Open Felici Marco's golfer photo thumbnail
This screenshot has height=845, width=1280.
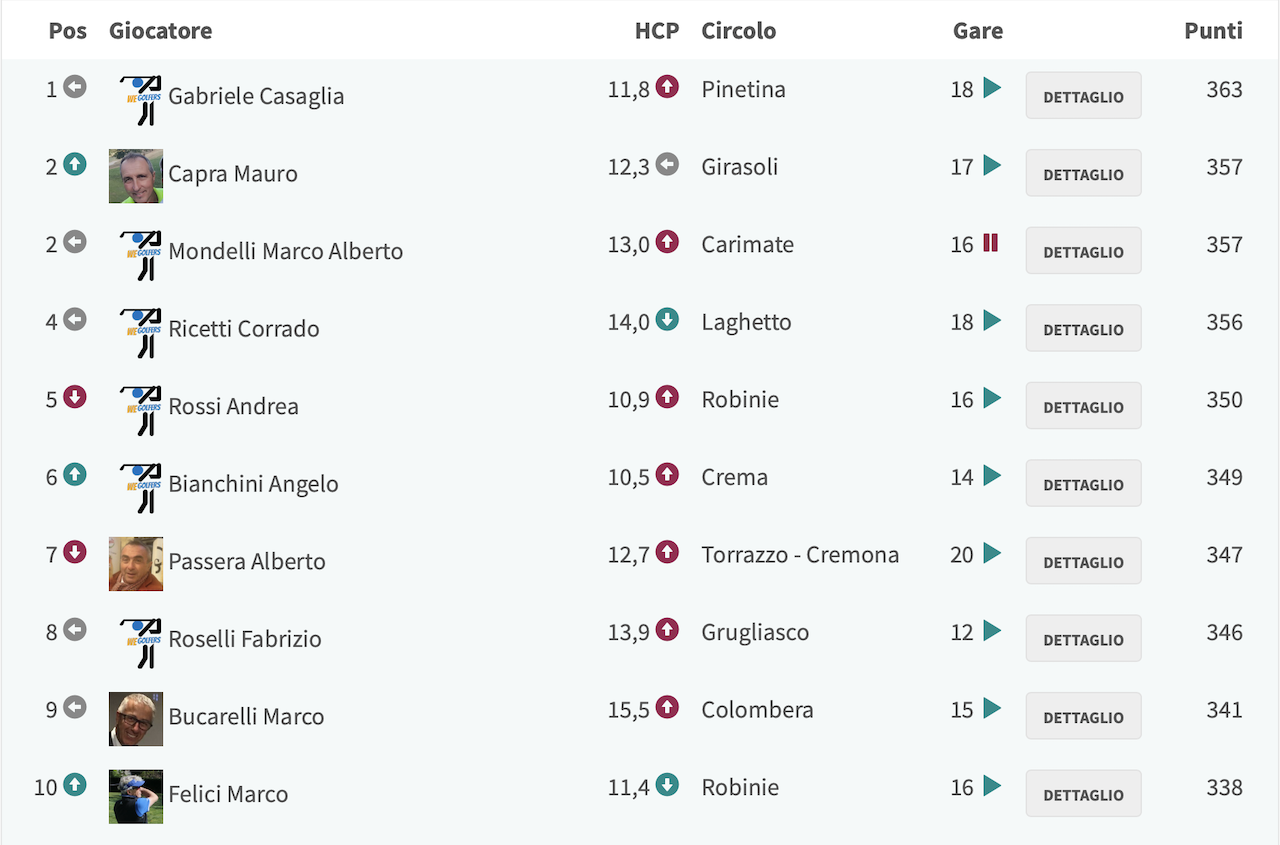pos(136,797)
